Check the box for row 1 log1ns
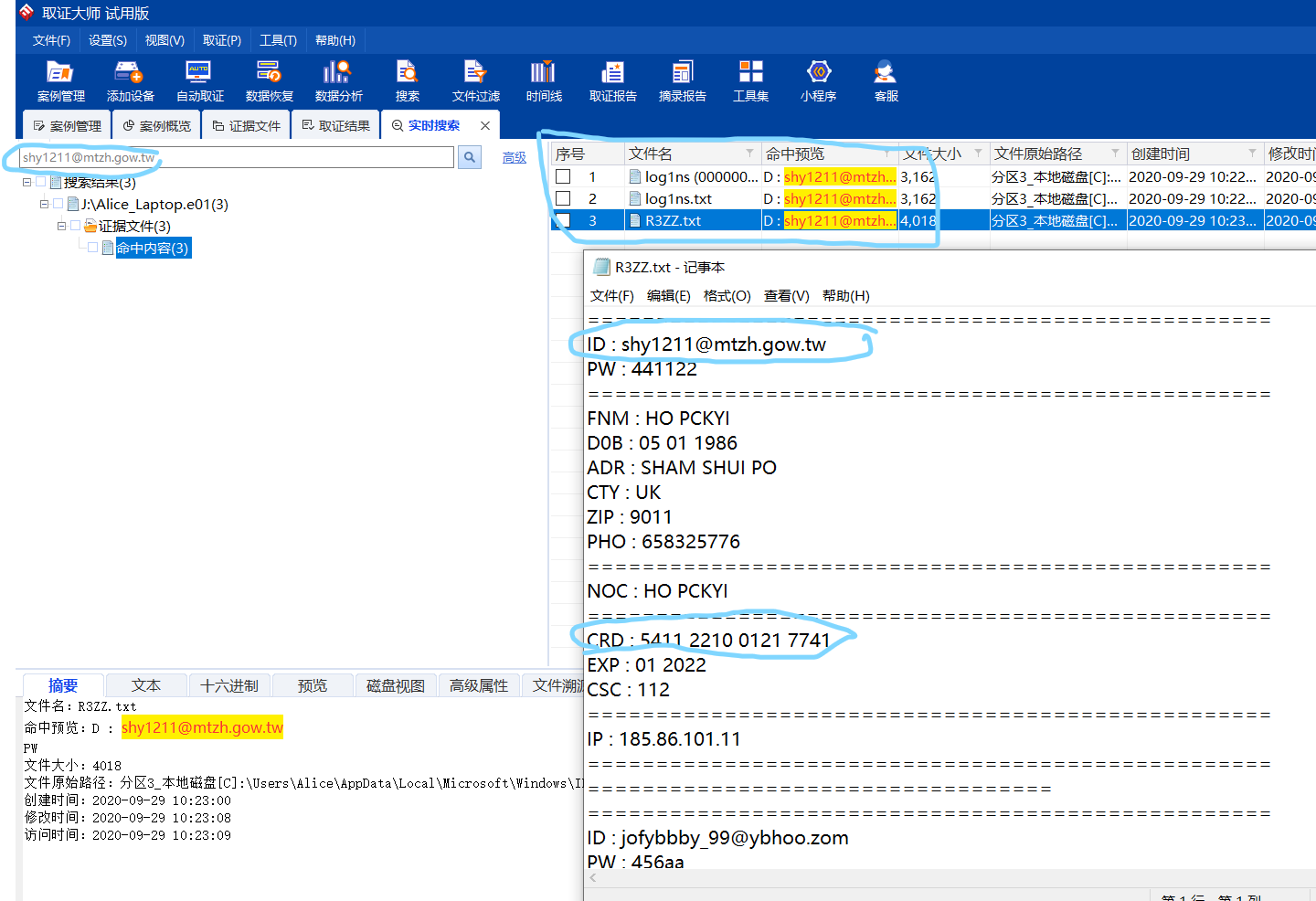Viewport: 1316px width, 901px height. tap(563, 176)
